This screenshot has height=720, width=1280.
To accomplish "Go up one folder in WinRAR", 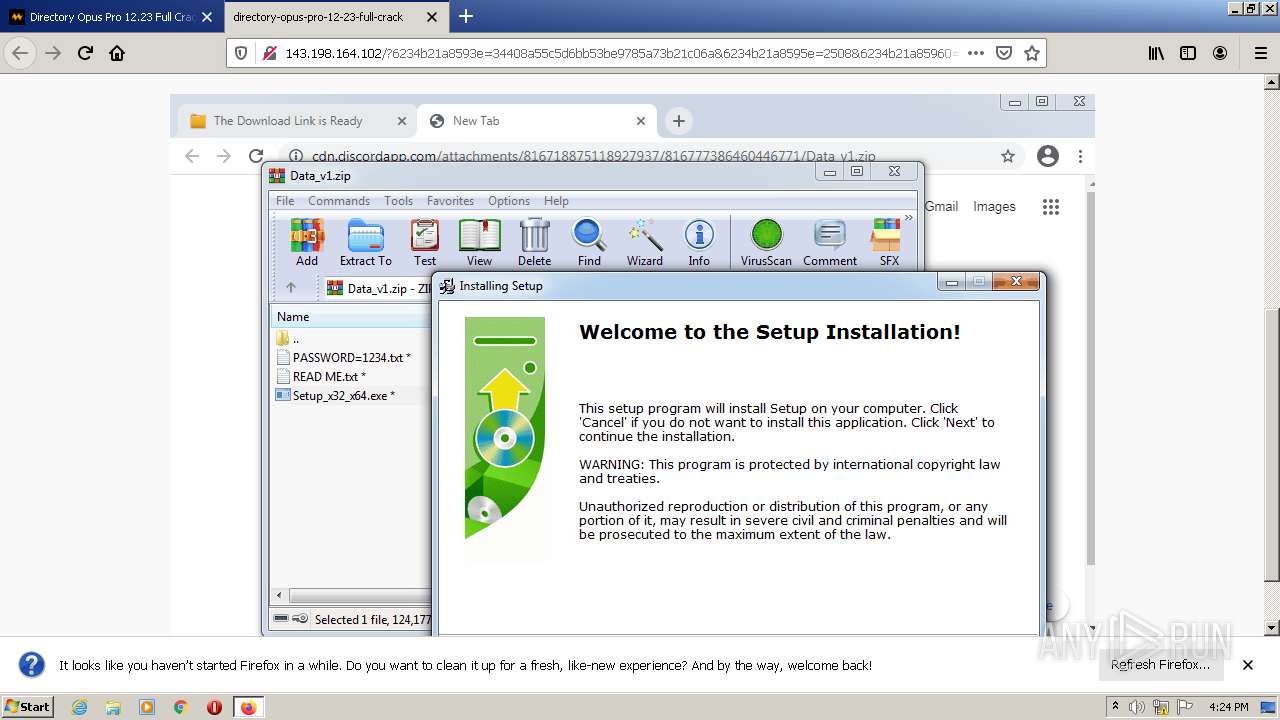I will click(291, 288).
